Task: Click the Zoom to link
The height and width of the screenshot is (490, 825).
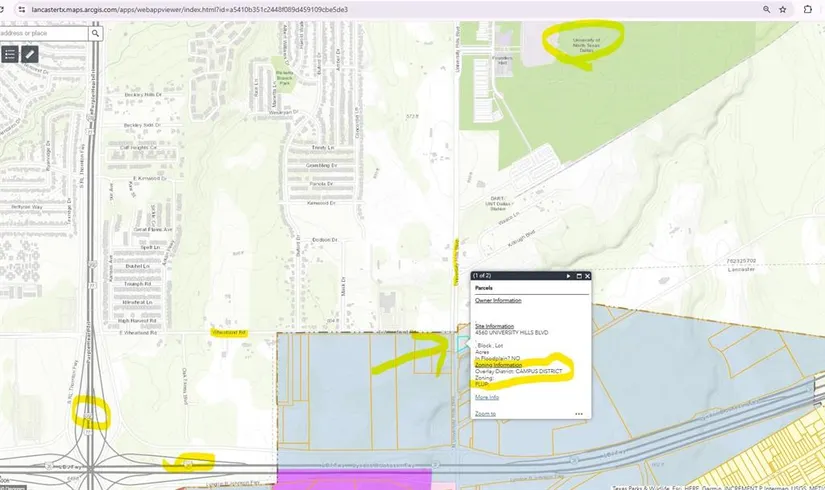Action: 485,413
